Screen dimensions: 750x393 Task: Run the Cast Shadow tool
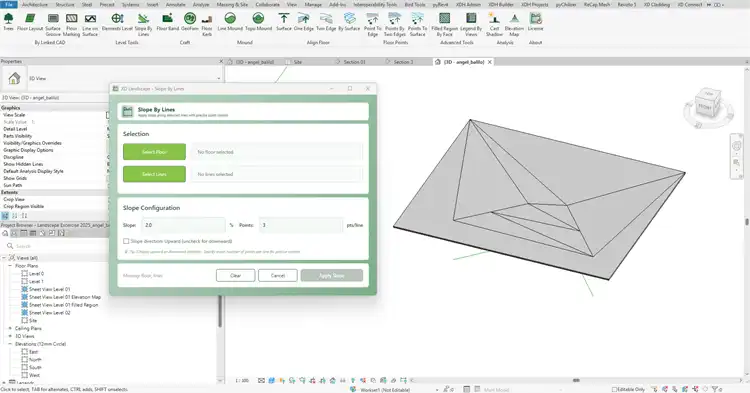[x=494, y=25]
